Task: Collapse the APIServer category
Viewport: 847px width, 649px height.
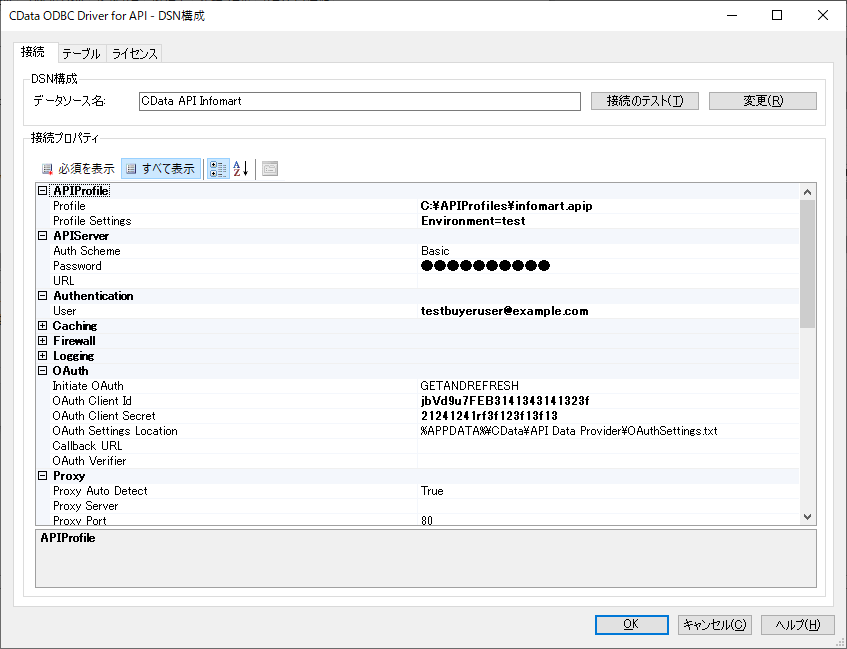Action: click(43, 236)
